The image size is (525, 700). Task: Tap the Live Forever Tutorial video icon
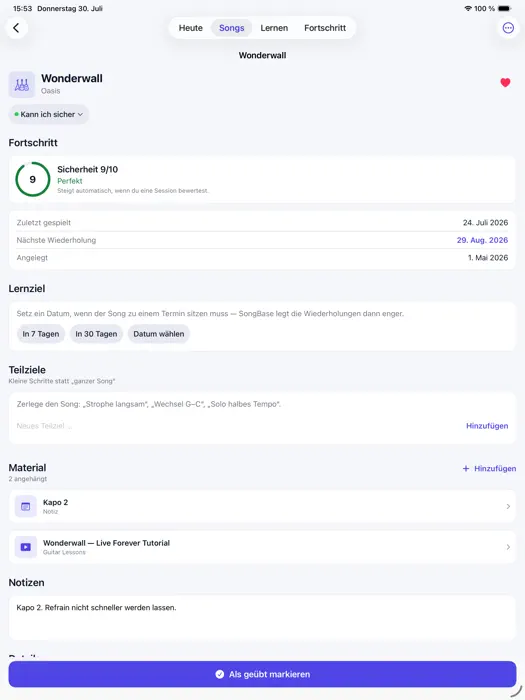(26, 547)
